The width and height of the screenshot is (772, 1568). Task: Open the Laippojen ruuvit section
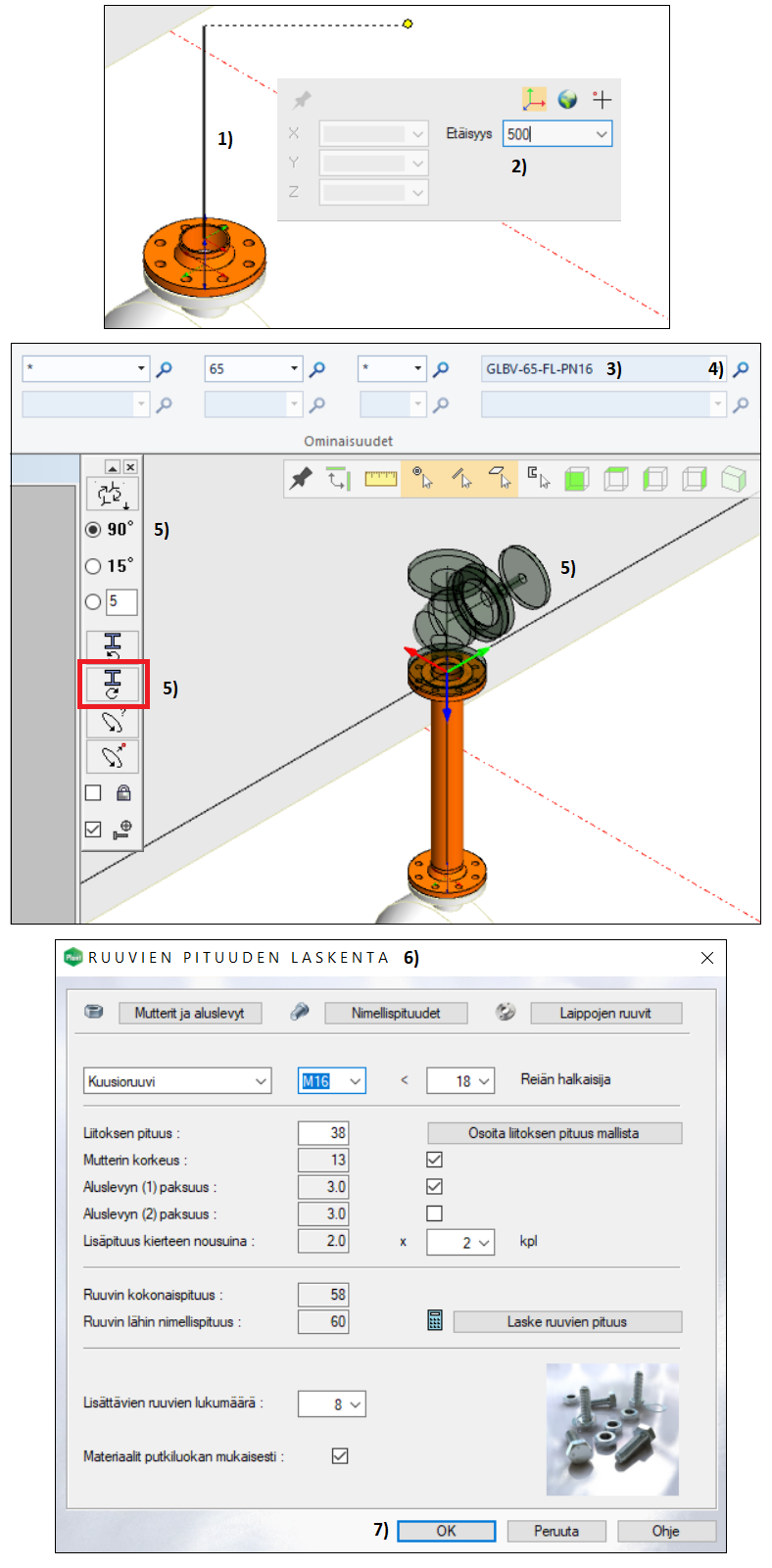[605, 1013]
